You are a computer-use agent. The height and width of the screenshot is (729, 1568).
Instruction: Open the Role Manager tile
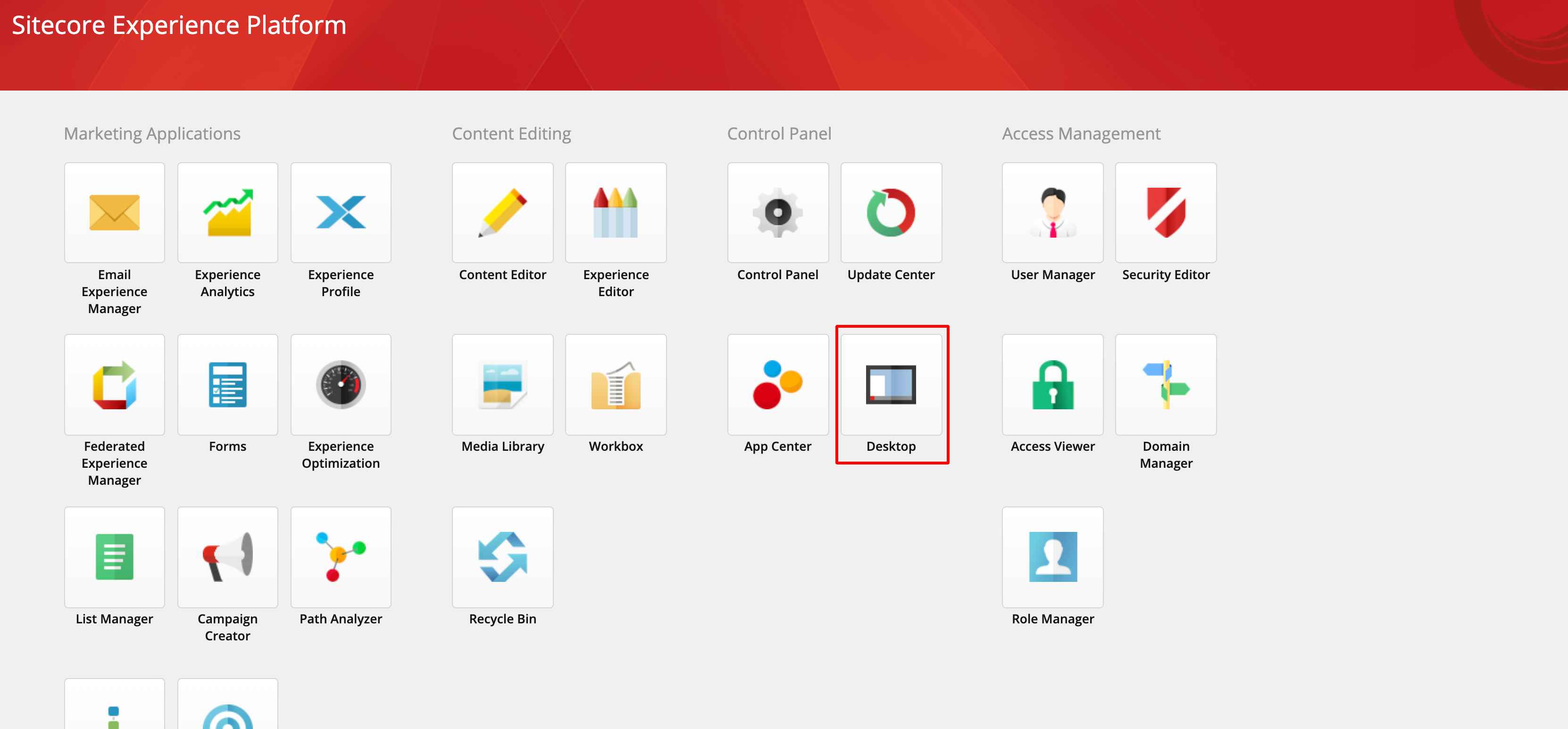click(x=1053, y=557)
